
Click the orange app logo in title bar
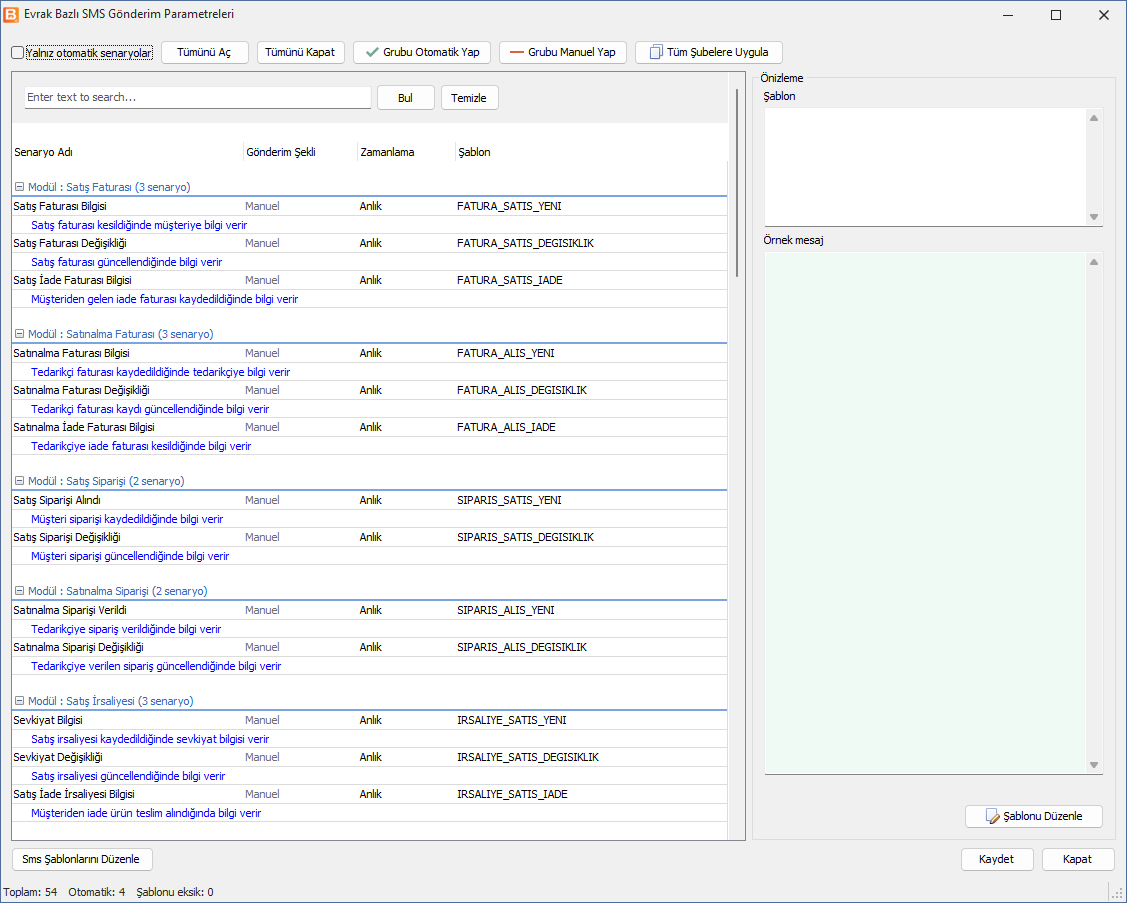point(11,14)
